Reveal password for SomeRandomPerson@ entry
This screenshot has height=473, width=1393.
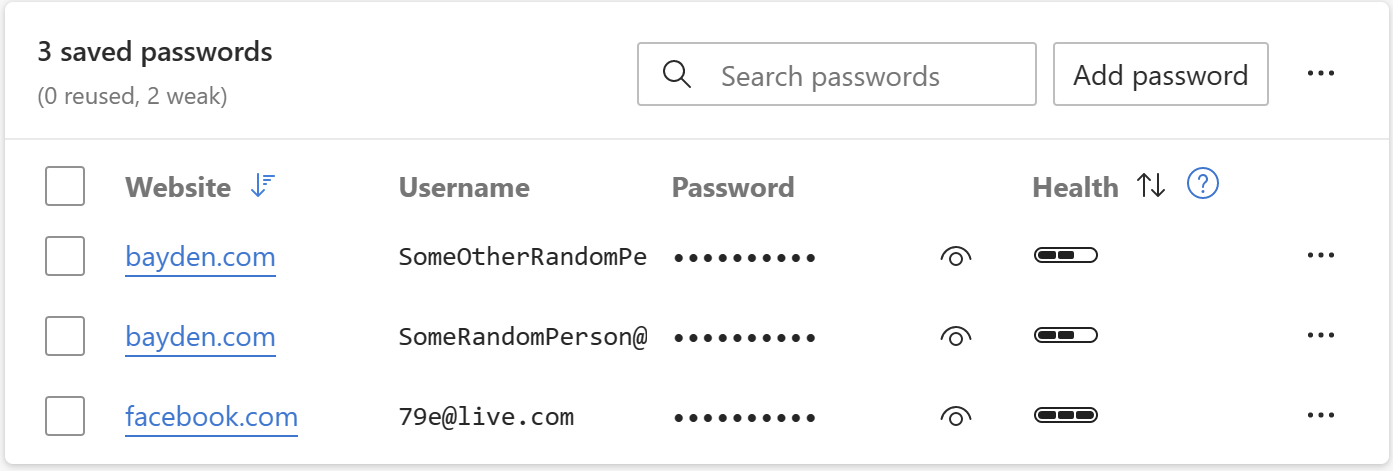point(956,336)
